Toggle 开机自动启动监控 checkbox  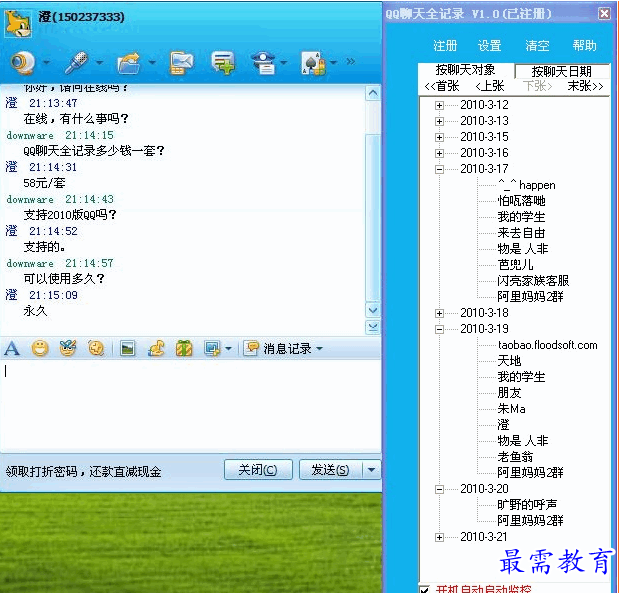pos(424,589)
